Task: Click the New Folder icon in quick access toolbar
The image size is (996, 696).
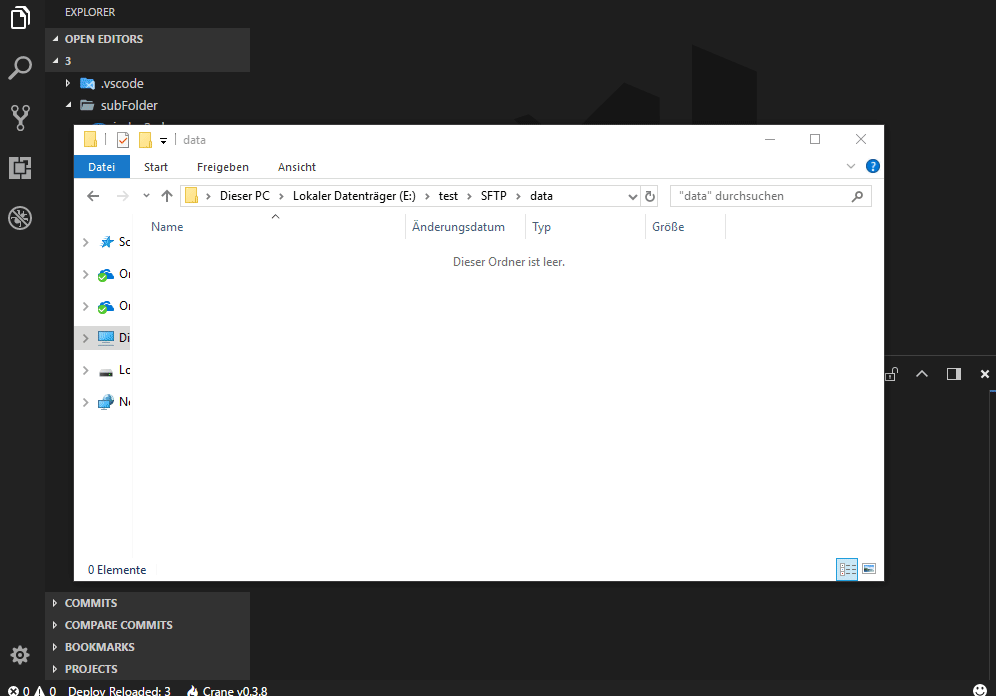Action: click(145, 140)
